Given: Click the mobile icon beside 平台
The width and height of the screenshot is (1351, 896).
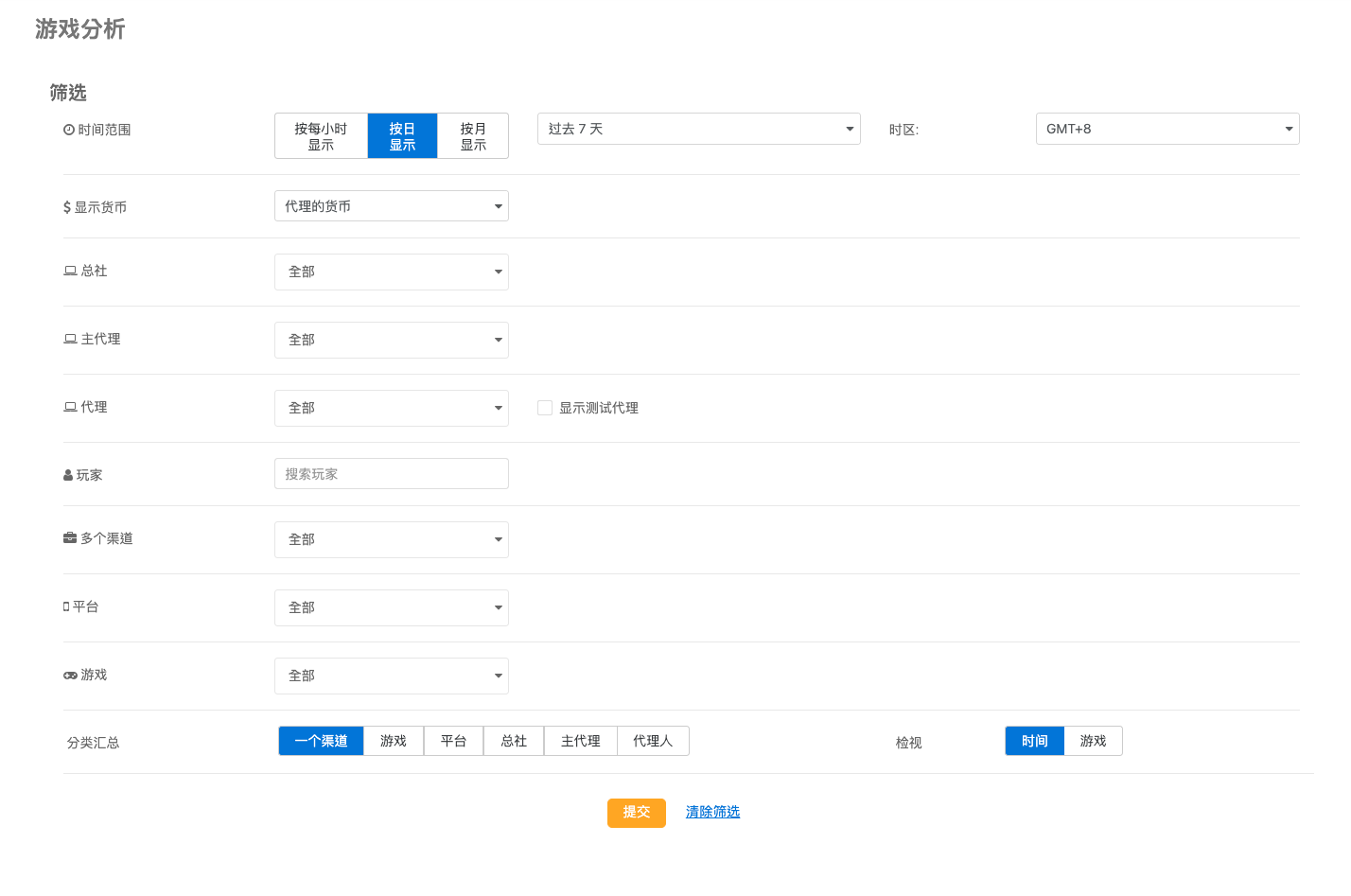Looking at the screenshot, I should coord(66,606).
